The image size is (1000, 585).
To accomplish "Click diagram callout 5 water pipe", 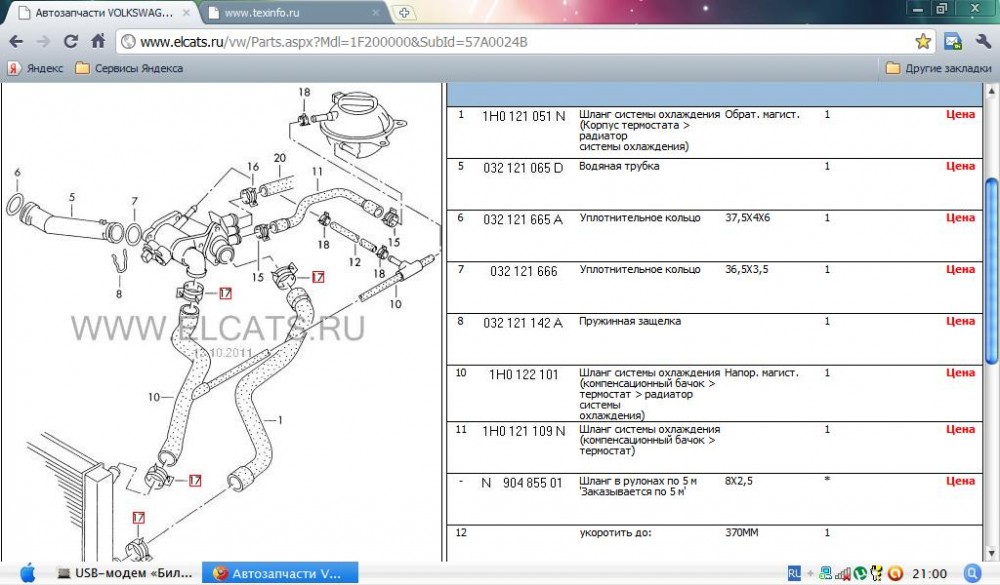I will click(71, 197).
